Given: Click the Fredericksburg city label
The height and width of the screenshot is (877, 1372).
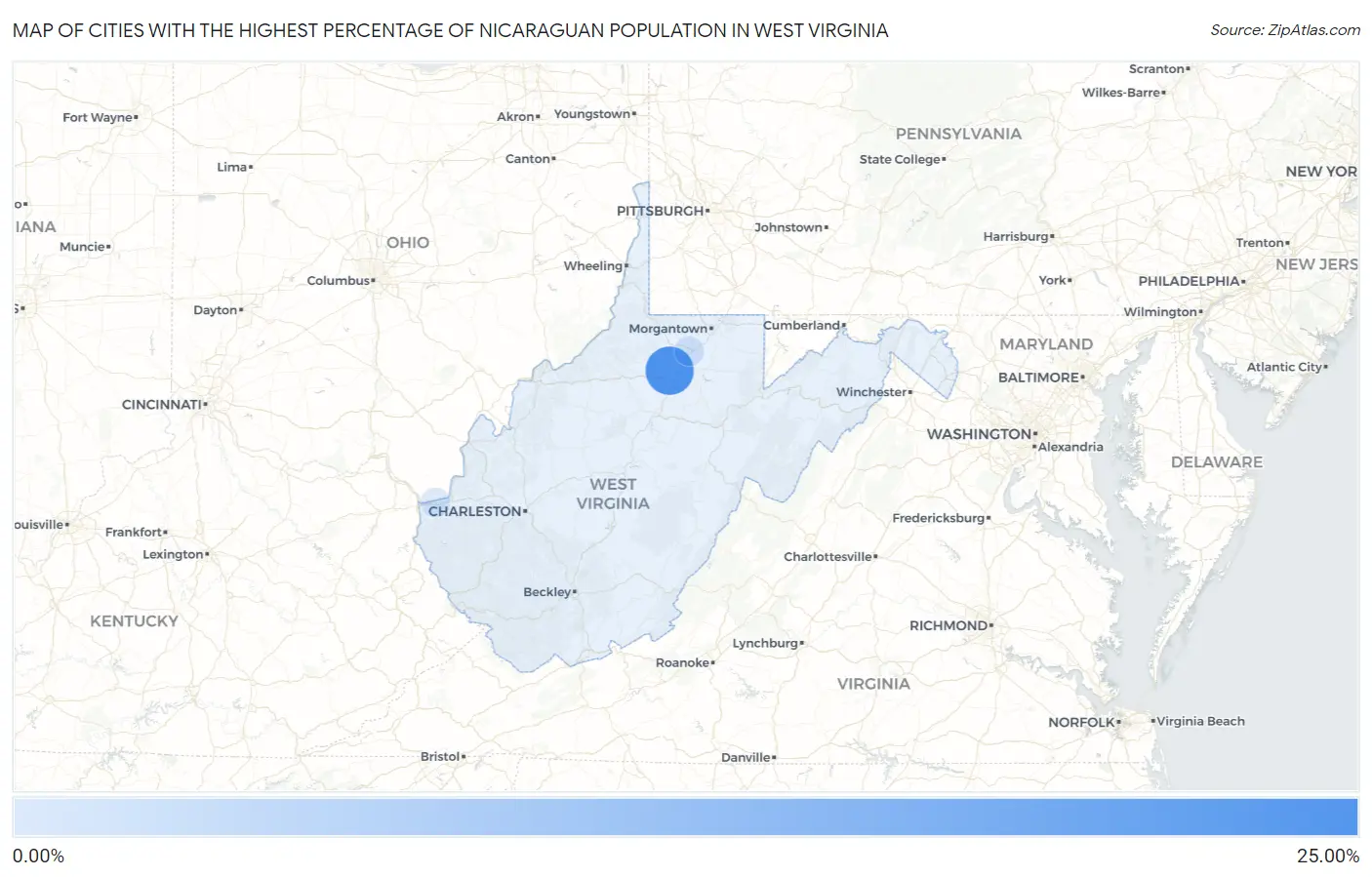Looking at the screenshot, I should tap(939, 518).
